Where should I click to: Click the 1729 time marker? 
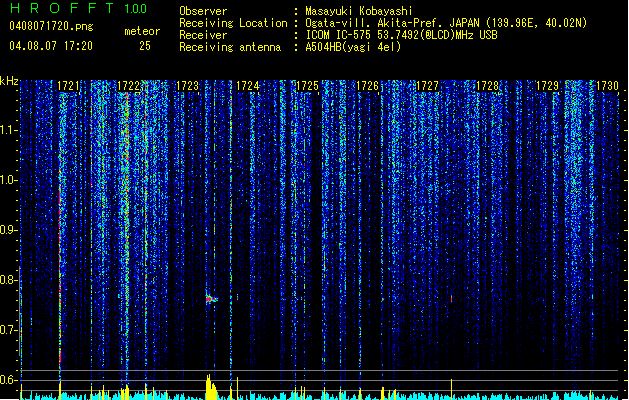tap(547, 86)
